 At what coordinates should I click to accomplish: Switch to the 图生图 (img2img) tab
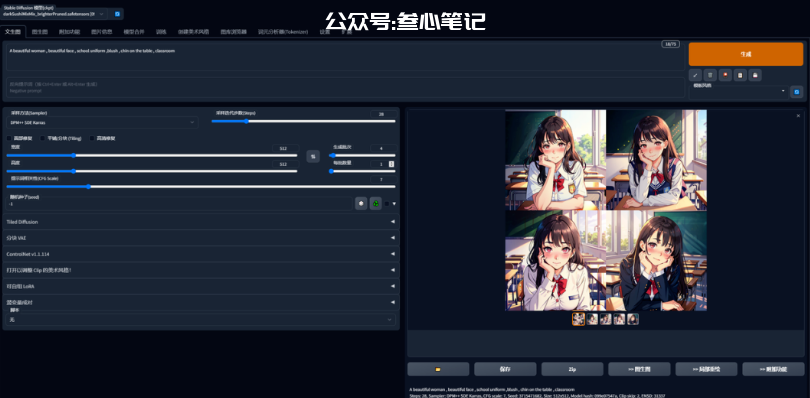[x=40, y=32]
